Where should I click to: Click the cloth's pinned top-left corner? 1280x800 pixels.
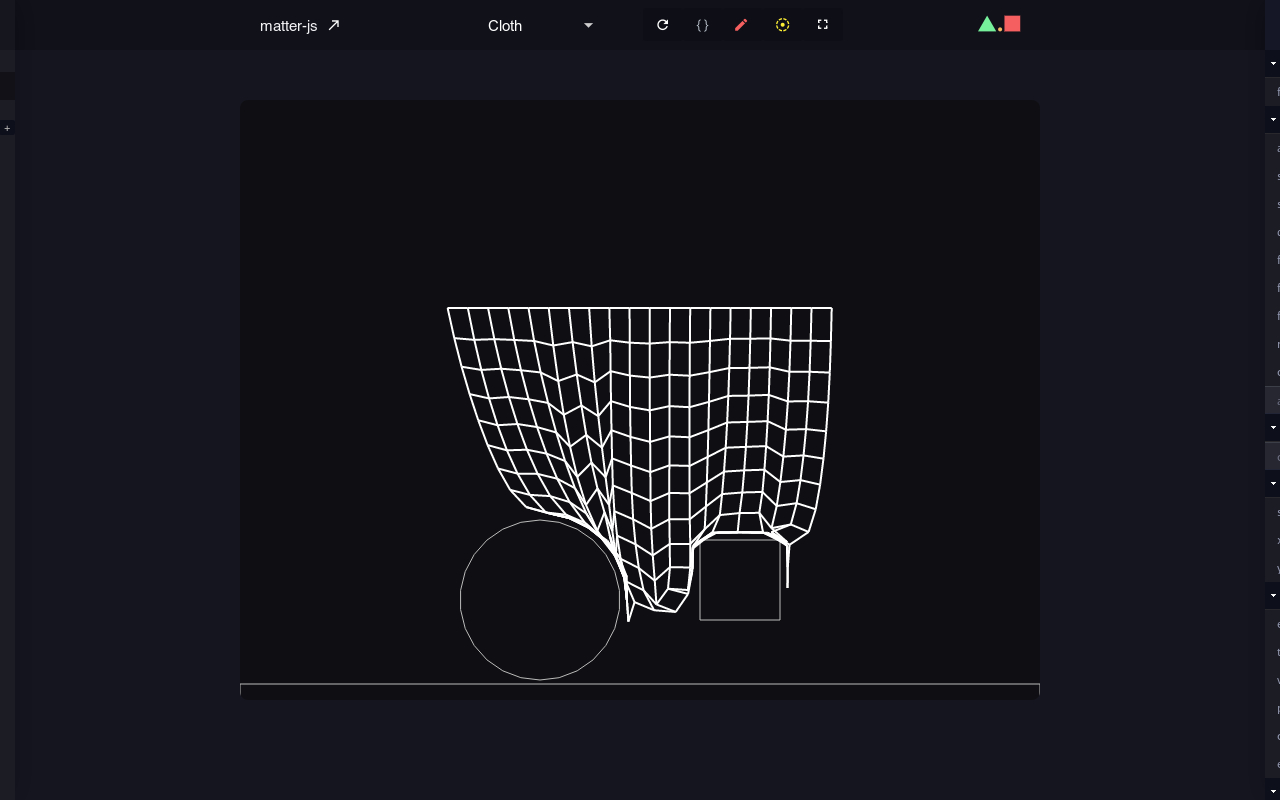coord(448,308)
